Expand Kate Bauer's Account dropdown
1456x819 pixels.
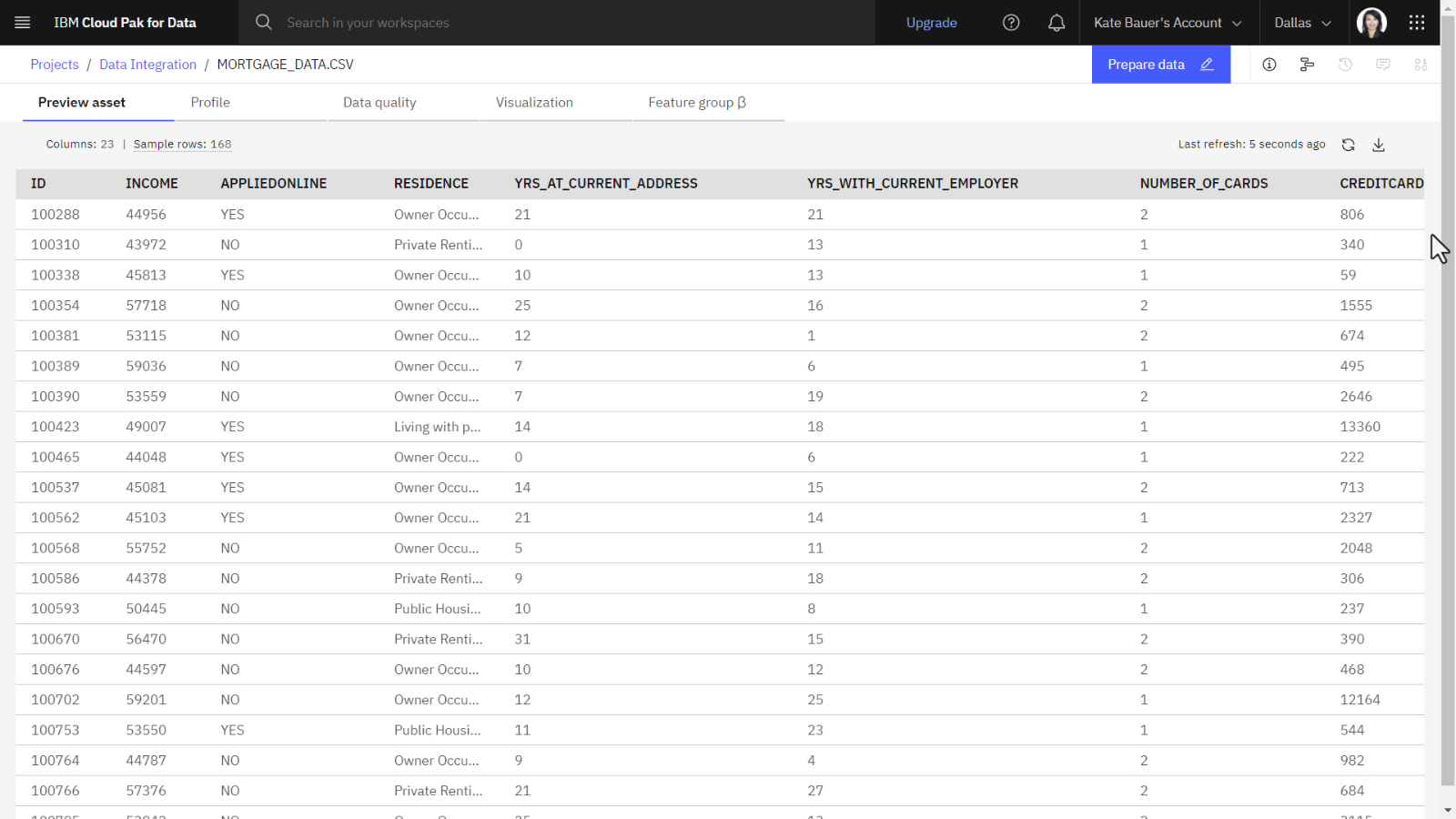(x=1168, y=23)
